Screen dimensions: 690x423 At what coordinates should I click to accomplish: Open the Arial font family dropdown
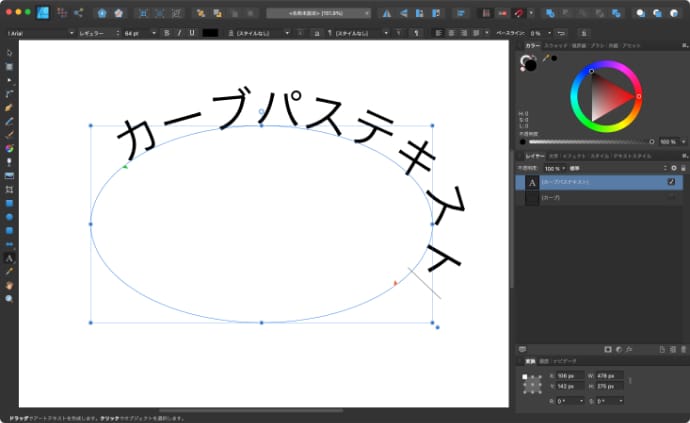[x=40, y=33]
